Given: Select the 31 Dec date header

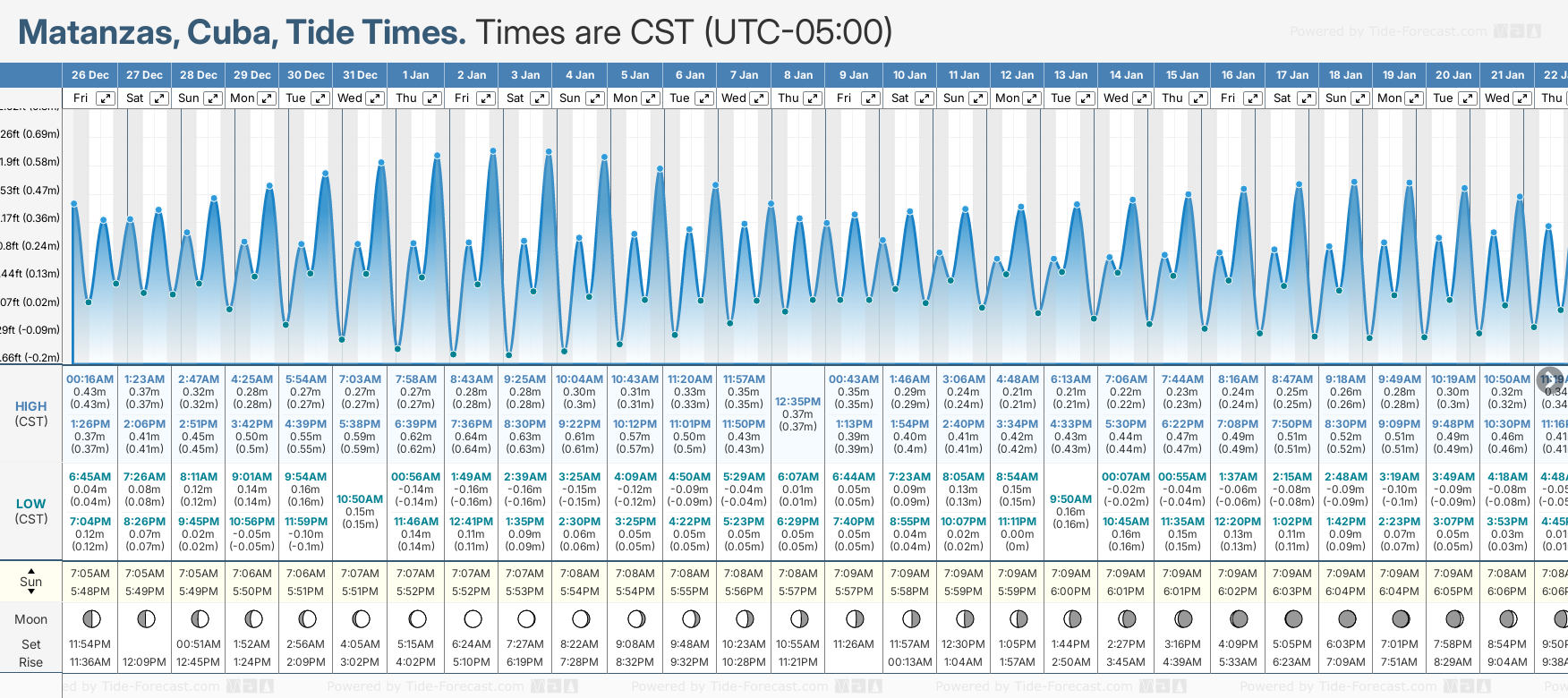Looking at the screenshot, I should pos(360,75).
